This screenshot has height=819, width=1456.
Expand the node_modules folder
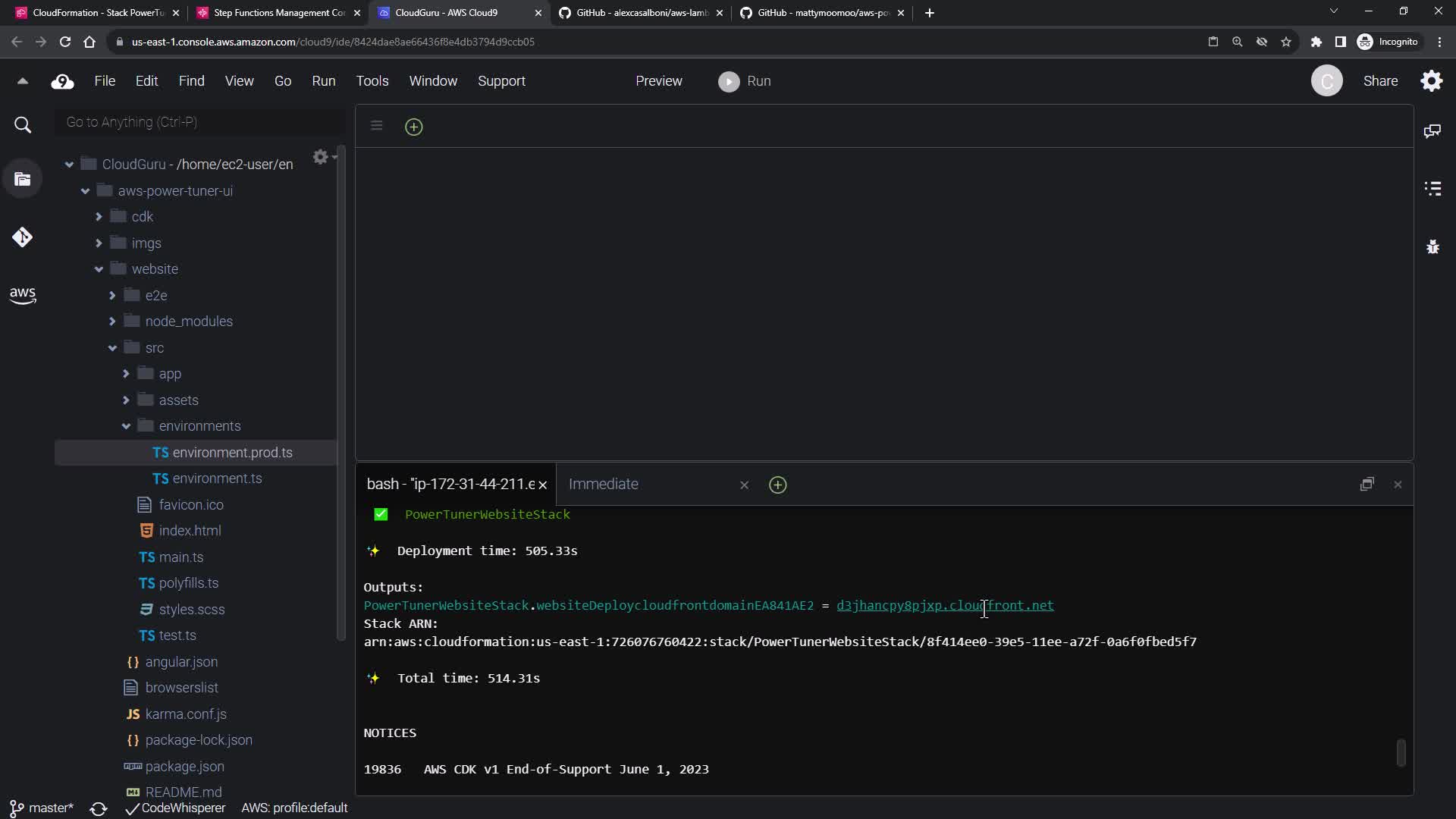[x=112, y=322]
